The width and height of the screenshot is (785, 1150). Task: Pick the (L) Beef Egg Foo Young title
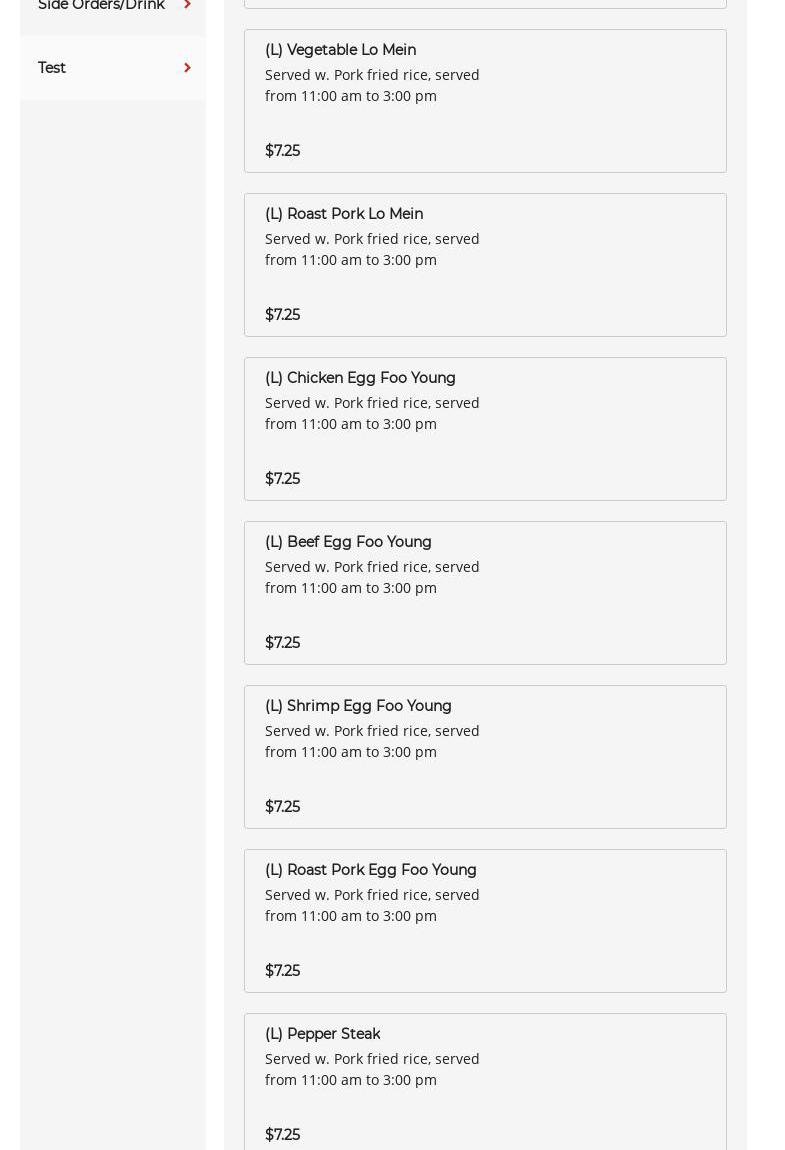(348, 542)
